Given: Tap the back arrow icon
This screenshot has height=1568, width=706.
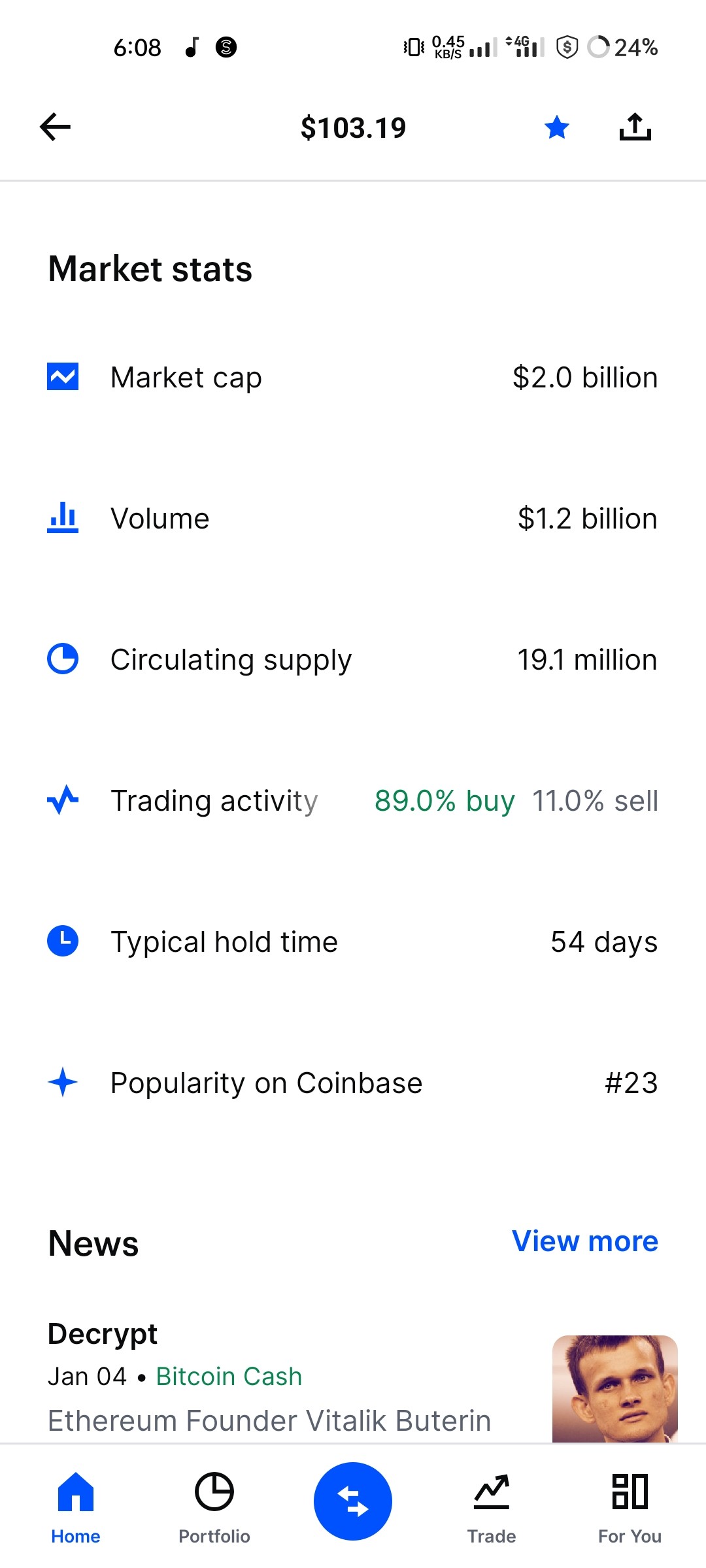Looking at the screenshot, I should pos(55,127).
